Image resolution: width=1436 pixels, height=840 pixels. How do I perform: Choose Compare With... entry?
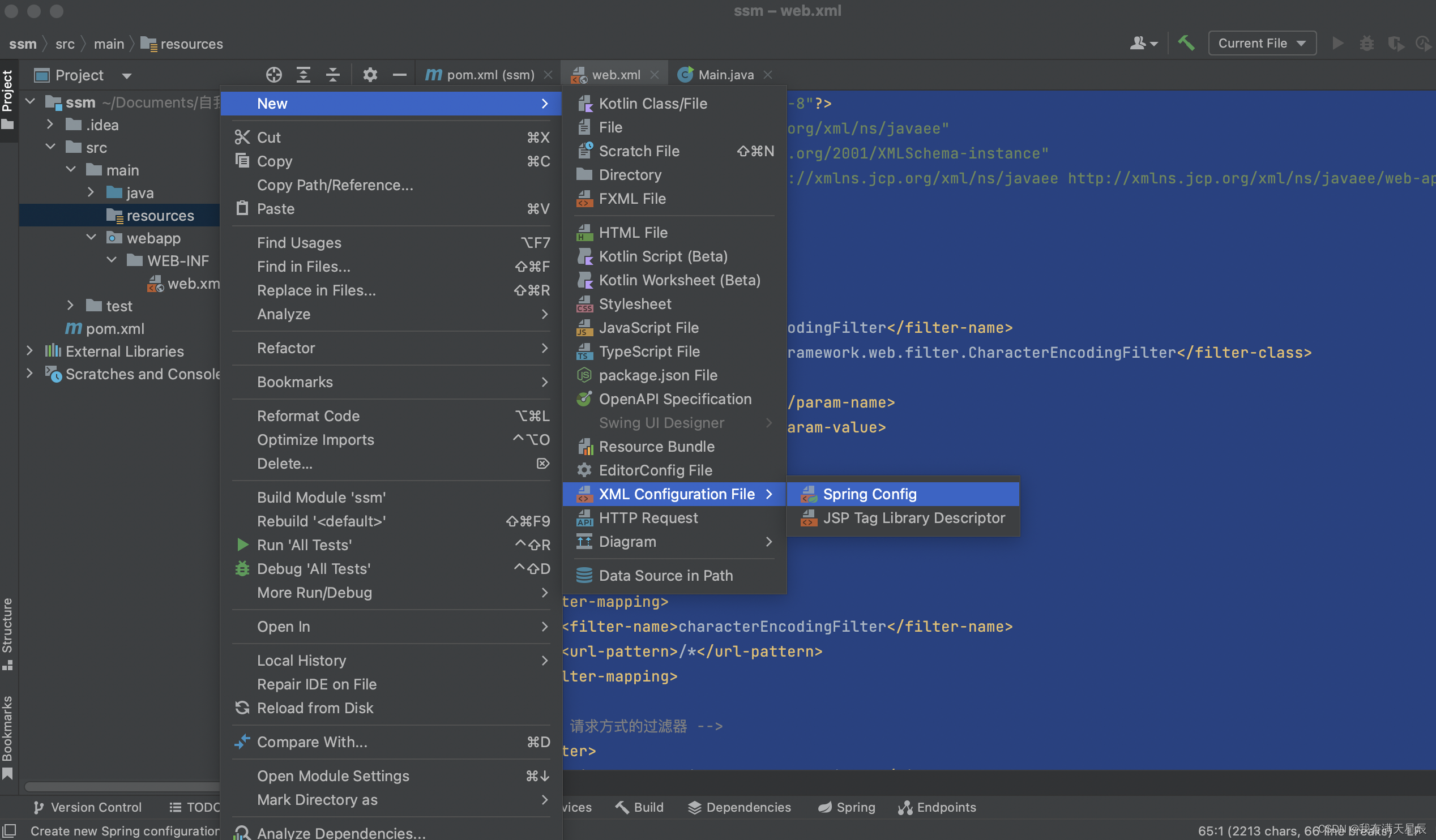pos(391,742)
